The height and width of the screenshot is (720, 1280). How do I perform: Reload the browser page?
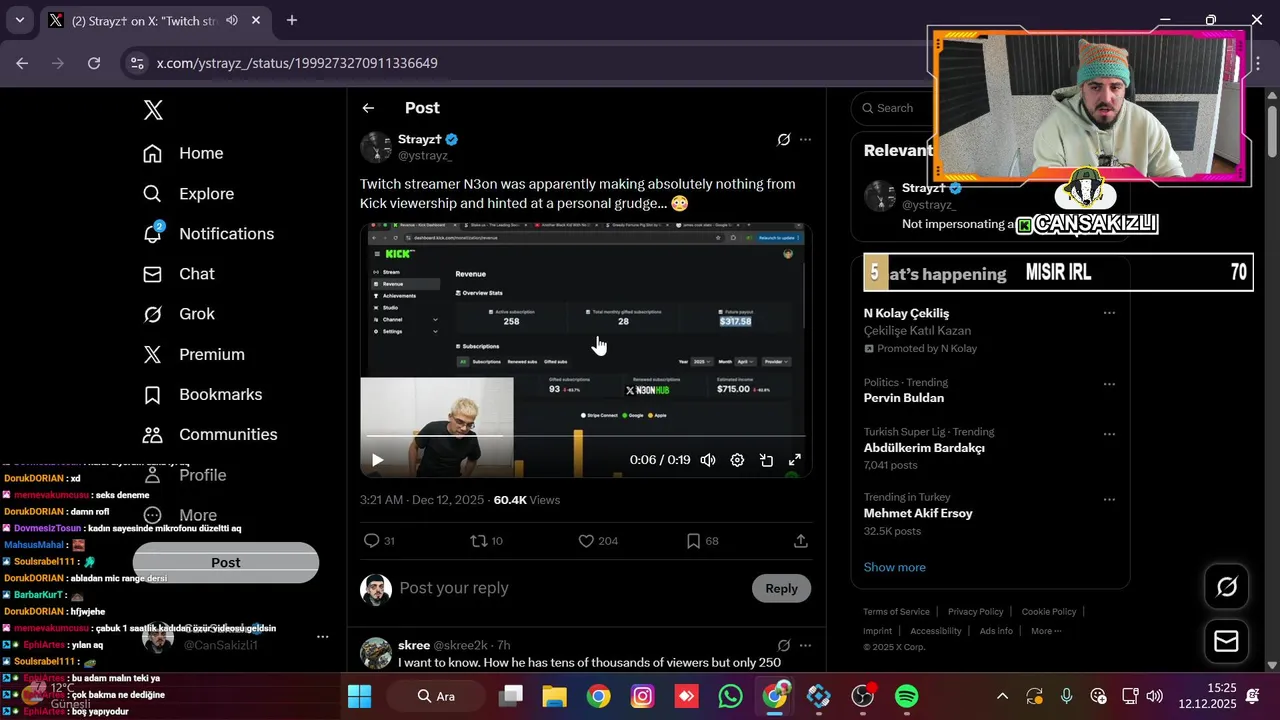coord(94,63)
